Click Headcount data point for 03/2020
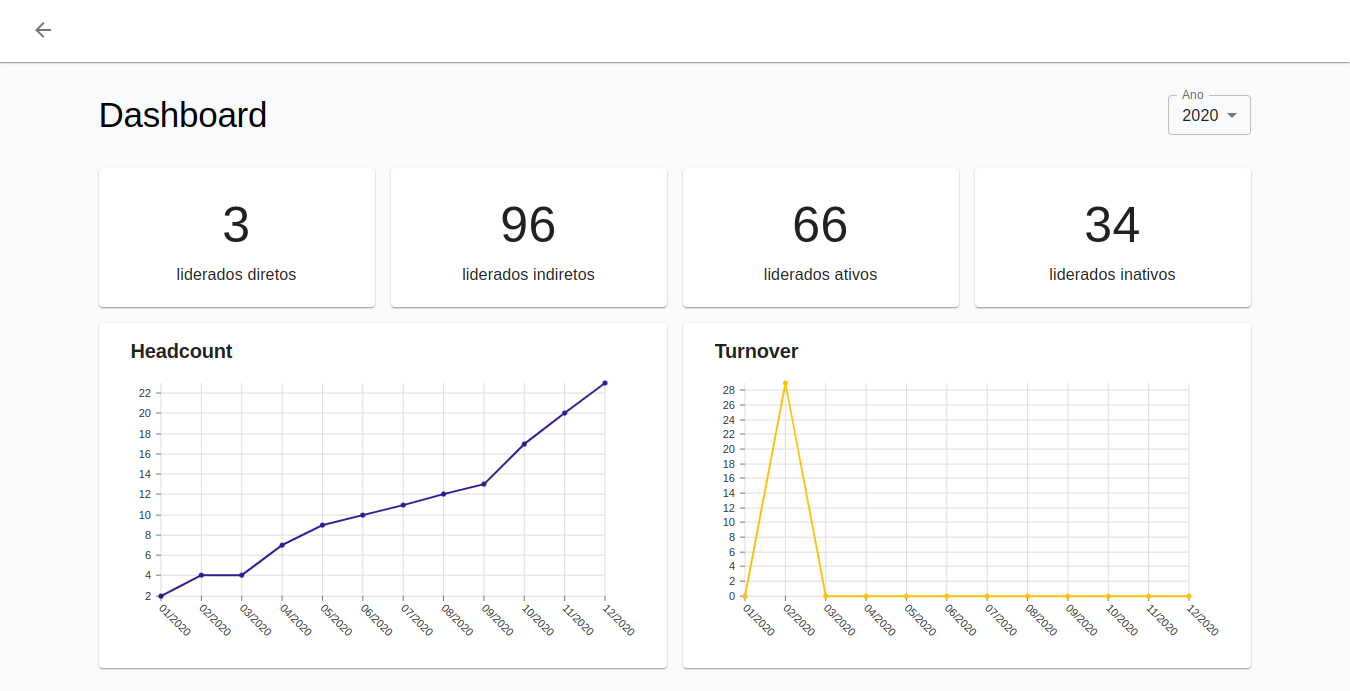Image resolution: width=1350 pixels, height=691 pixels. 241,575
